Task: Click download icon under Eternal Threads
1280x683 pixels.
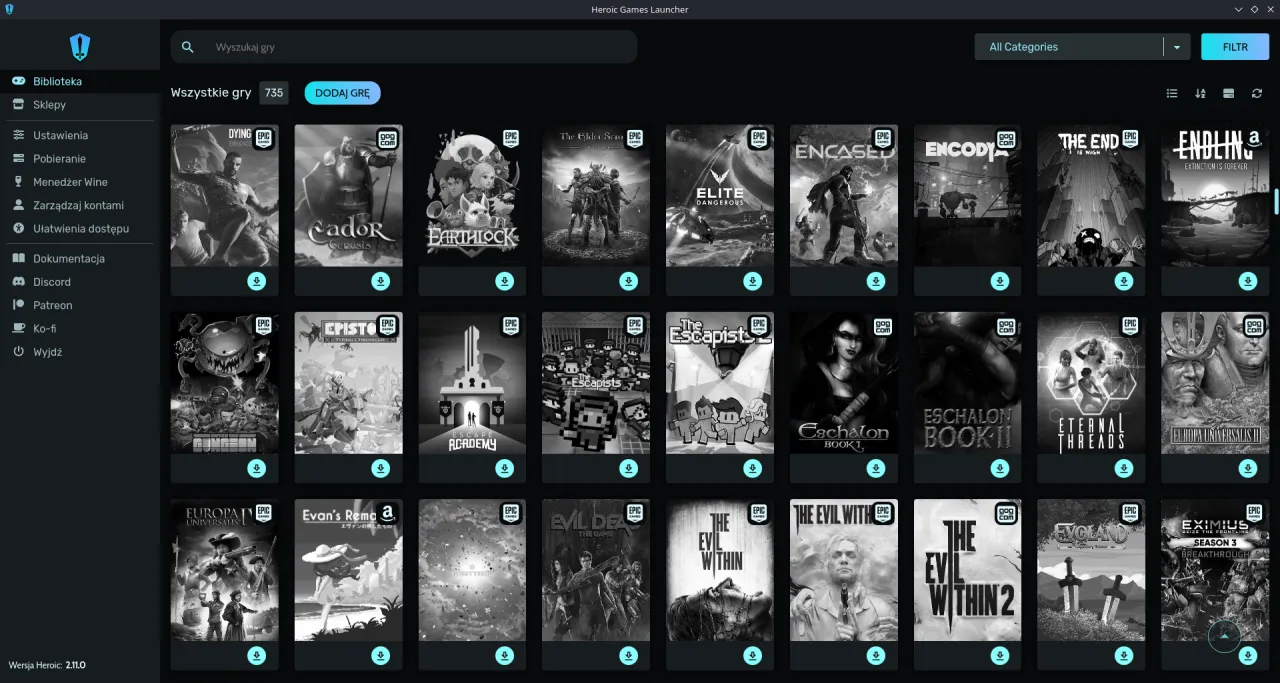Action: [1124, 468]
